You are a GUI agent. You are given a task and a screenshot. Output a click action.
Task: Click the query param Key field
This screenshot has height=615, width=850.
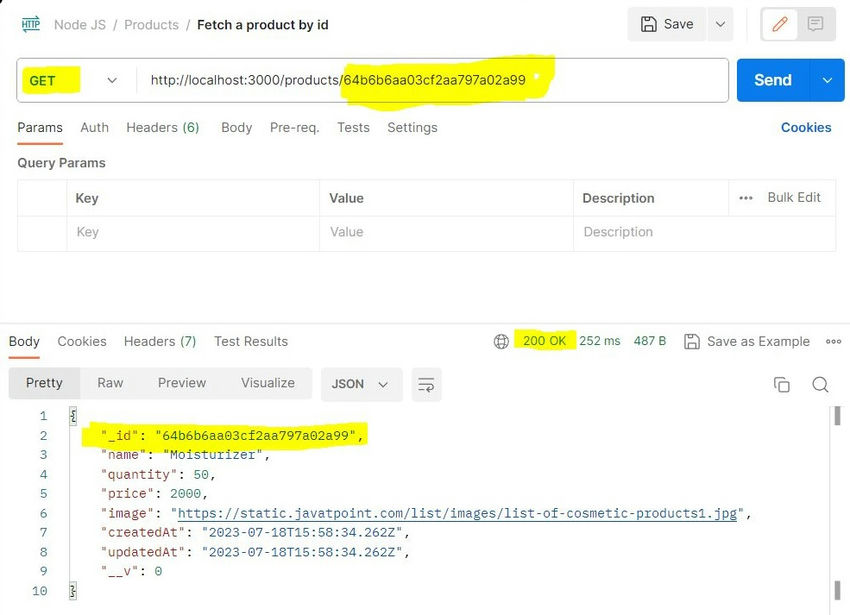pos(190,232)
